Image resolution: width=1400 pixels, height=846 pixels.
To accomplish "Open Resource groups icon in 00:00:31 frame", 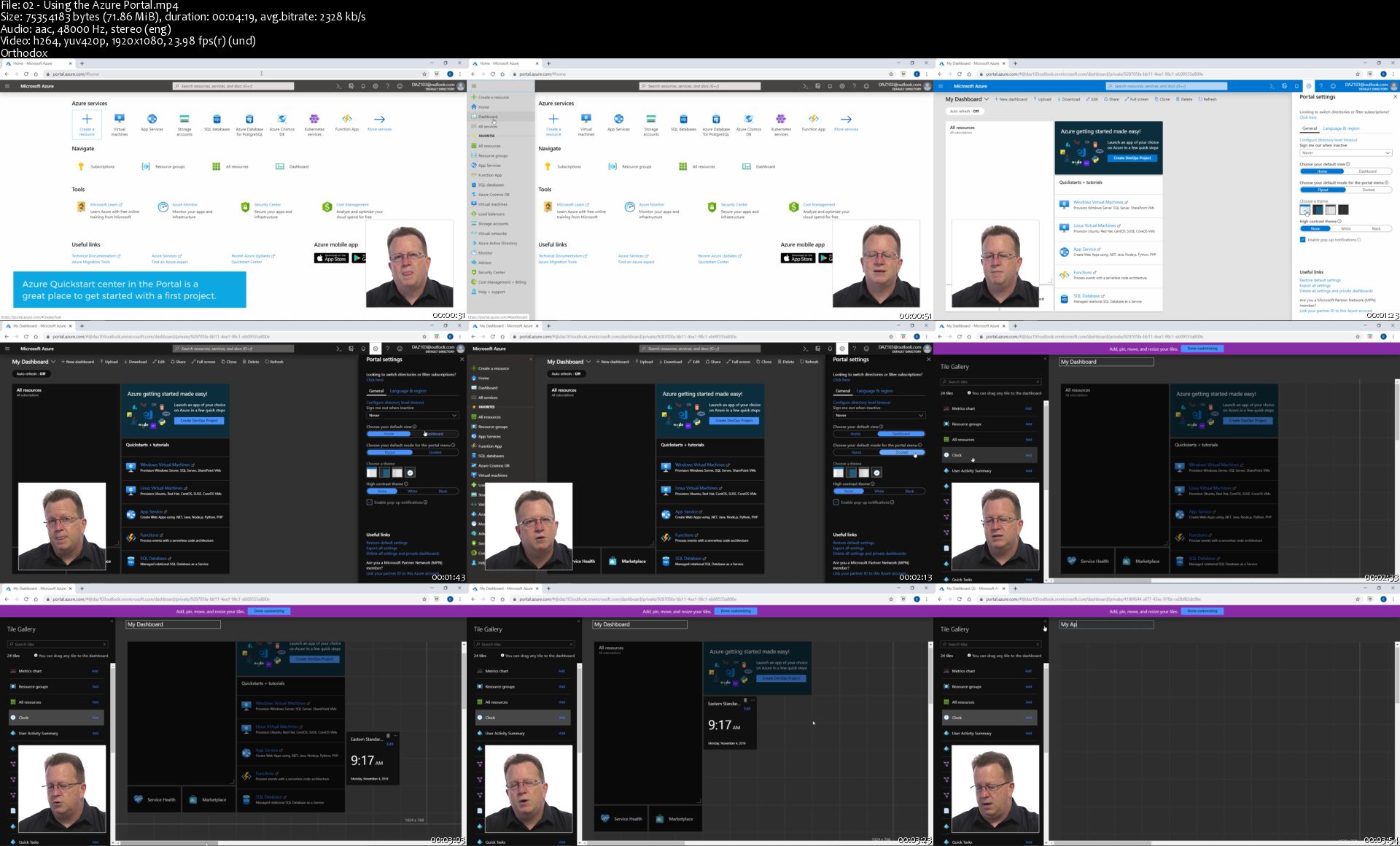I will coord(146,166).
